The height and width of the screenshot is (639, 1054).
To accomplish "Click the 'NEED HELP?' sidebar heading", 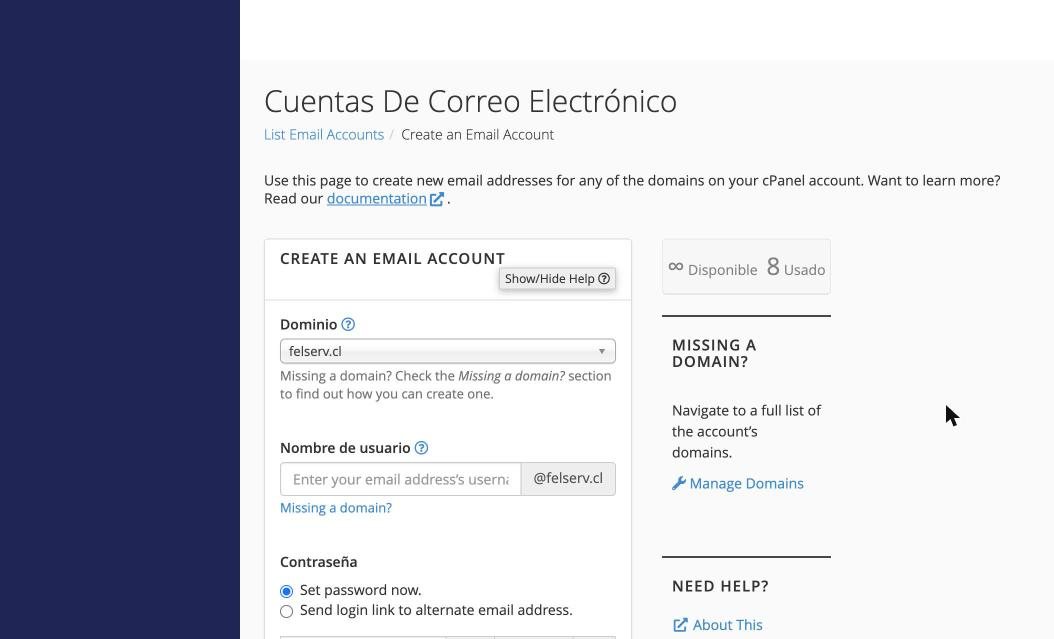I will tap(721, 586).
